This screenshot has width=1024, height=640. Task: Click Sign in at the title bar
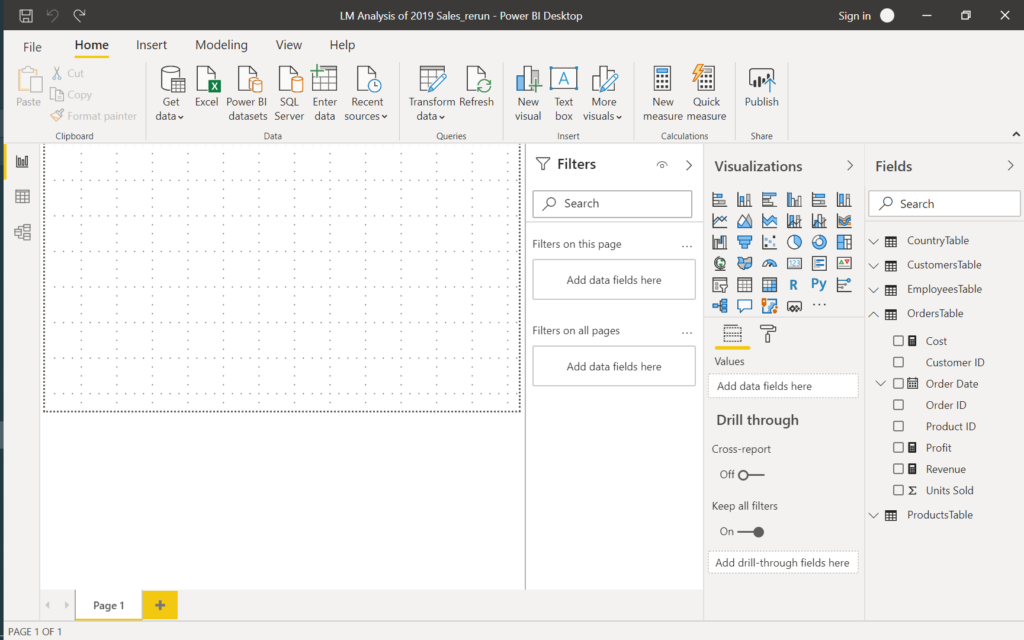pyautogui.click(x=854, y=16)
